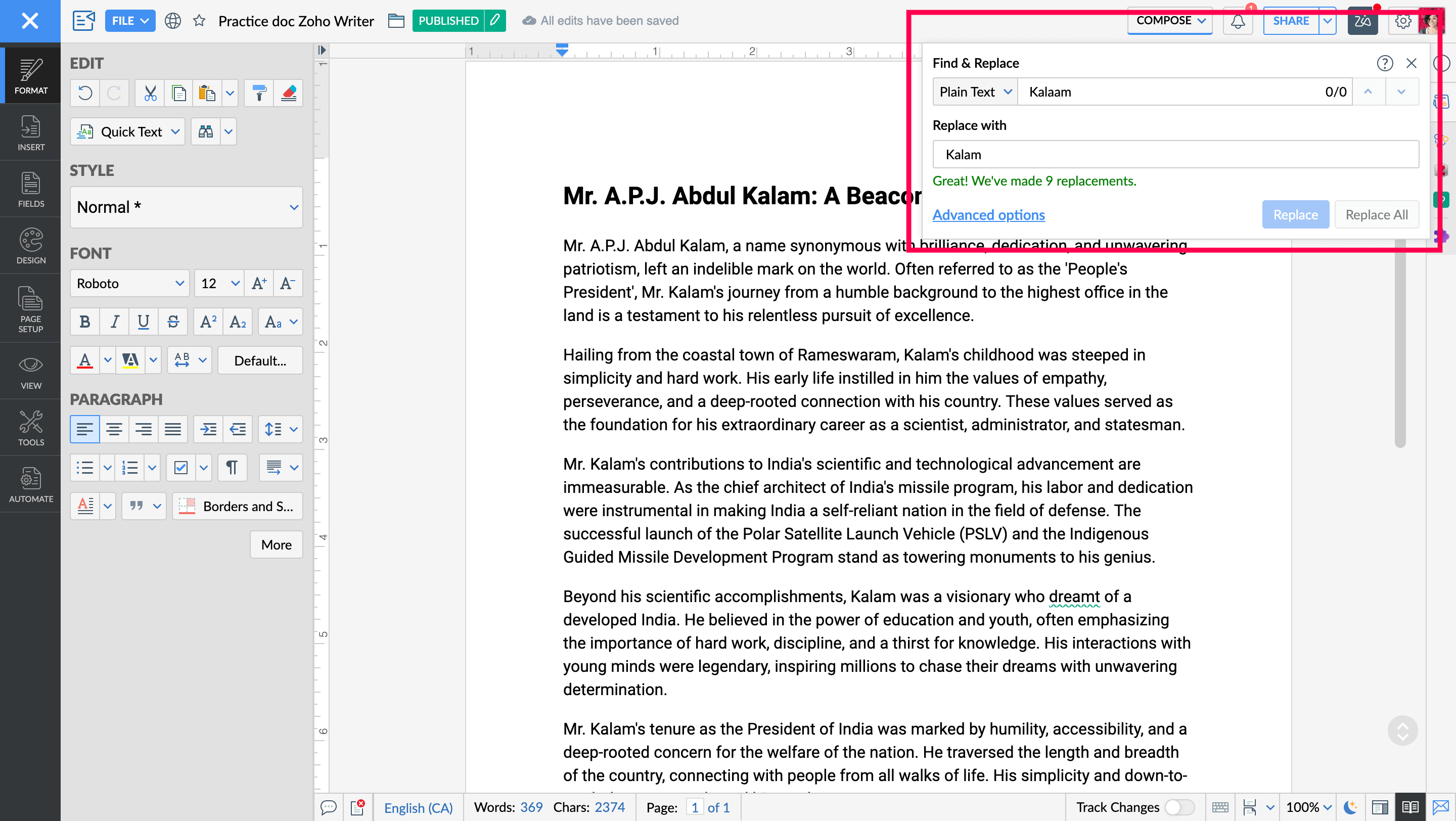The image size is (1456, 821).
Task: Open the Insert panel in the sidebar
Action: coord(31,133)
